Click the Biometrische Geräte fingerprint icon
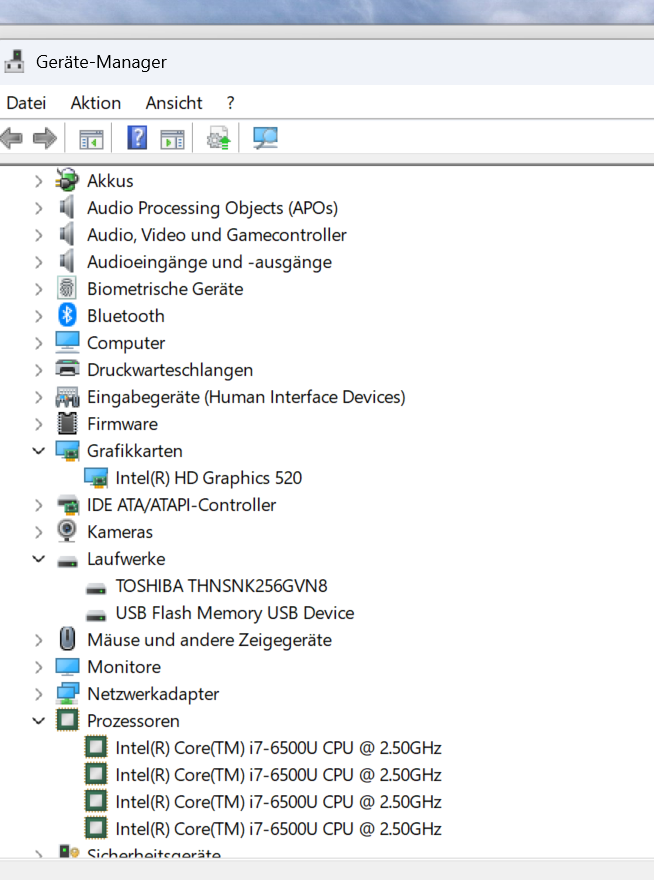 pos(67,288)
